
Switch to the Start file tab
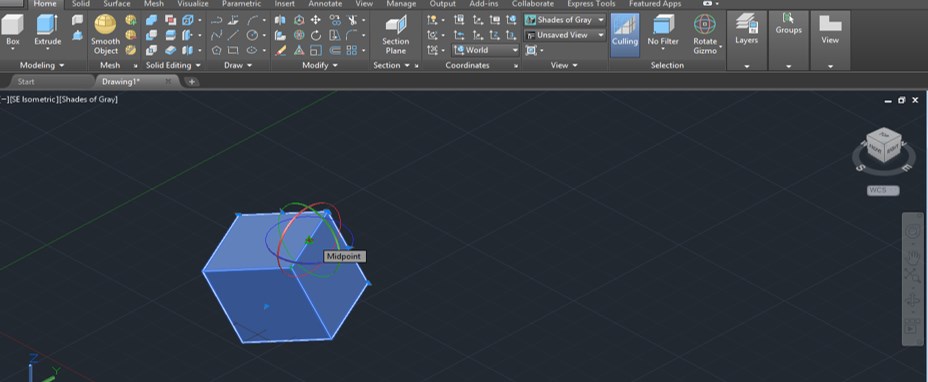pos(26,82)
